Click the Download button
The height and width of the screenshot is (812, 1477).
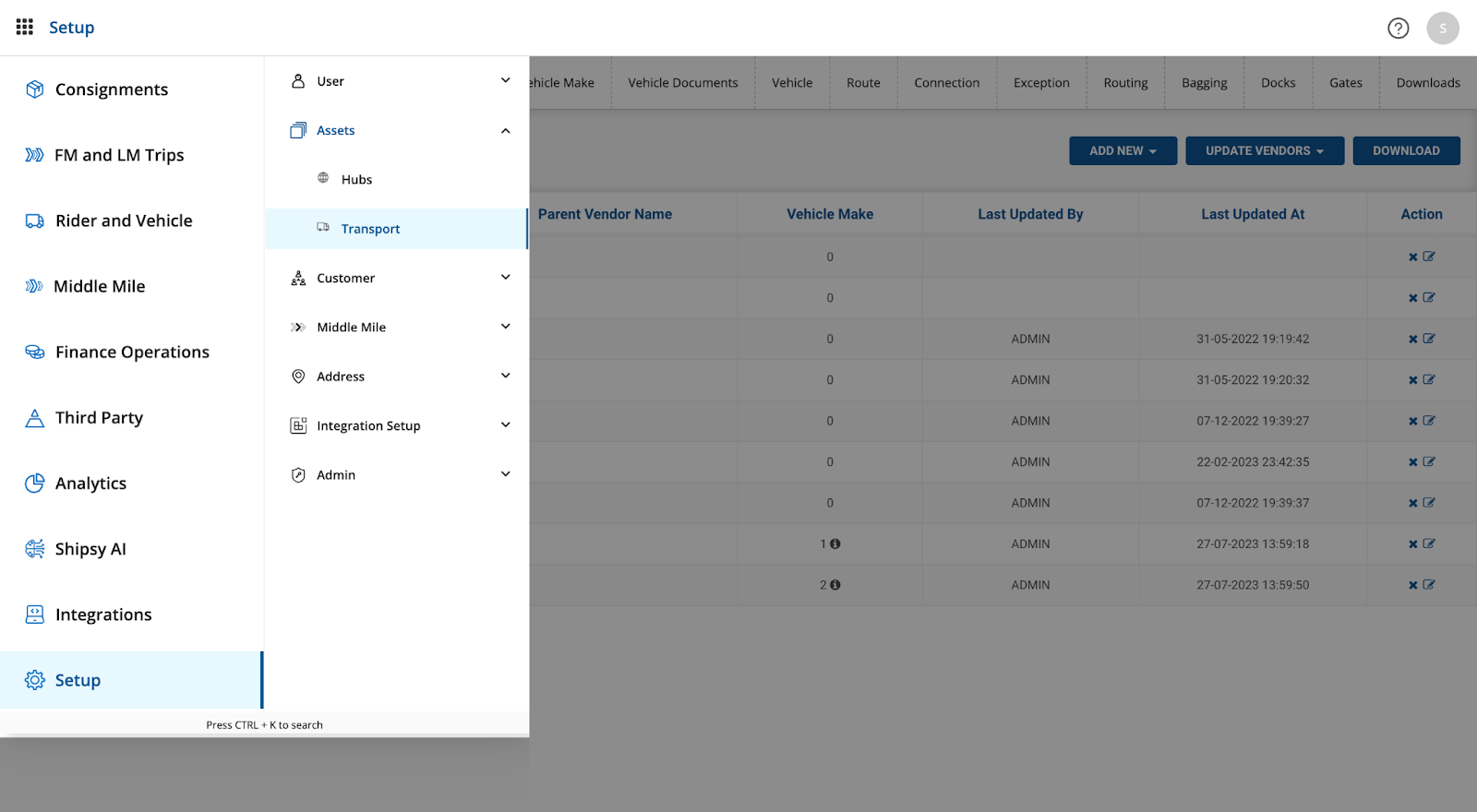1406,151
